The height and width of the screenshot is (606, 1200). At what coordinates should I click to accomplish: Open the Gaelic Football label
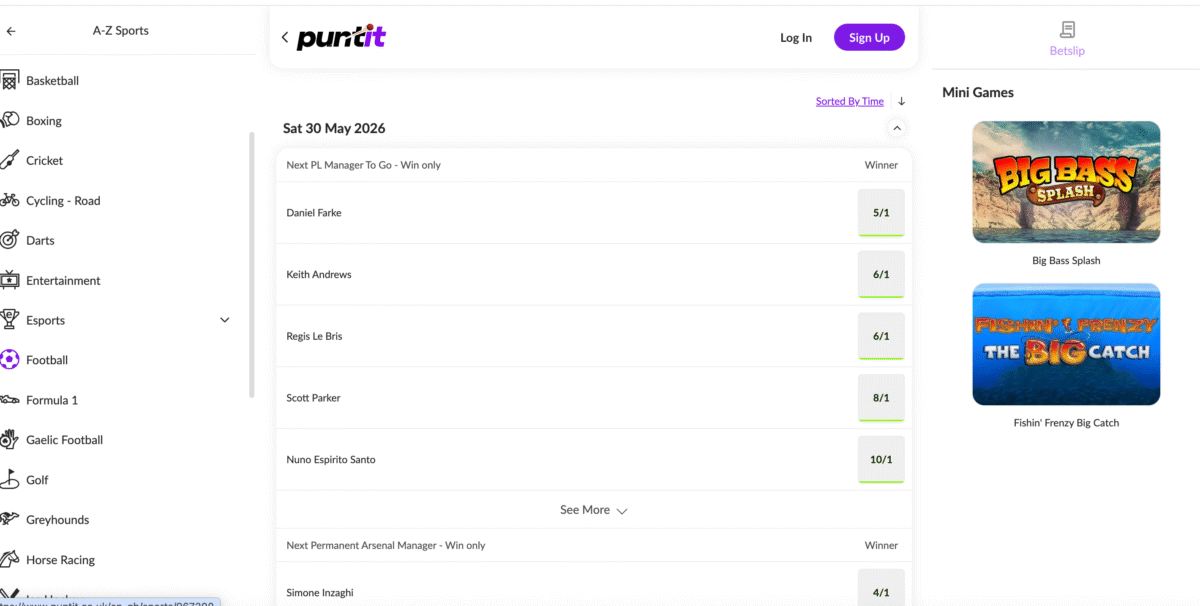coord(64,440)
